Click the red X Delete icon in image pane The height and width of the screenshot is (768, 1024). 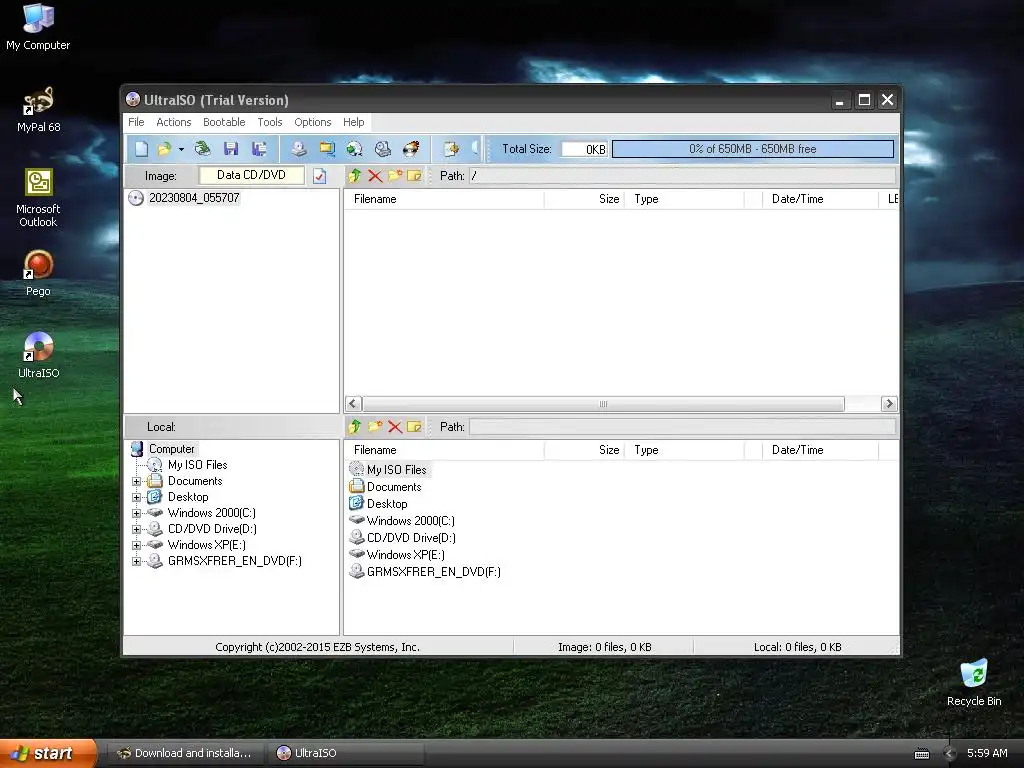tap(375, 176)
